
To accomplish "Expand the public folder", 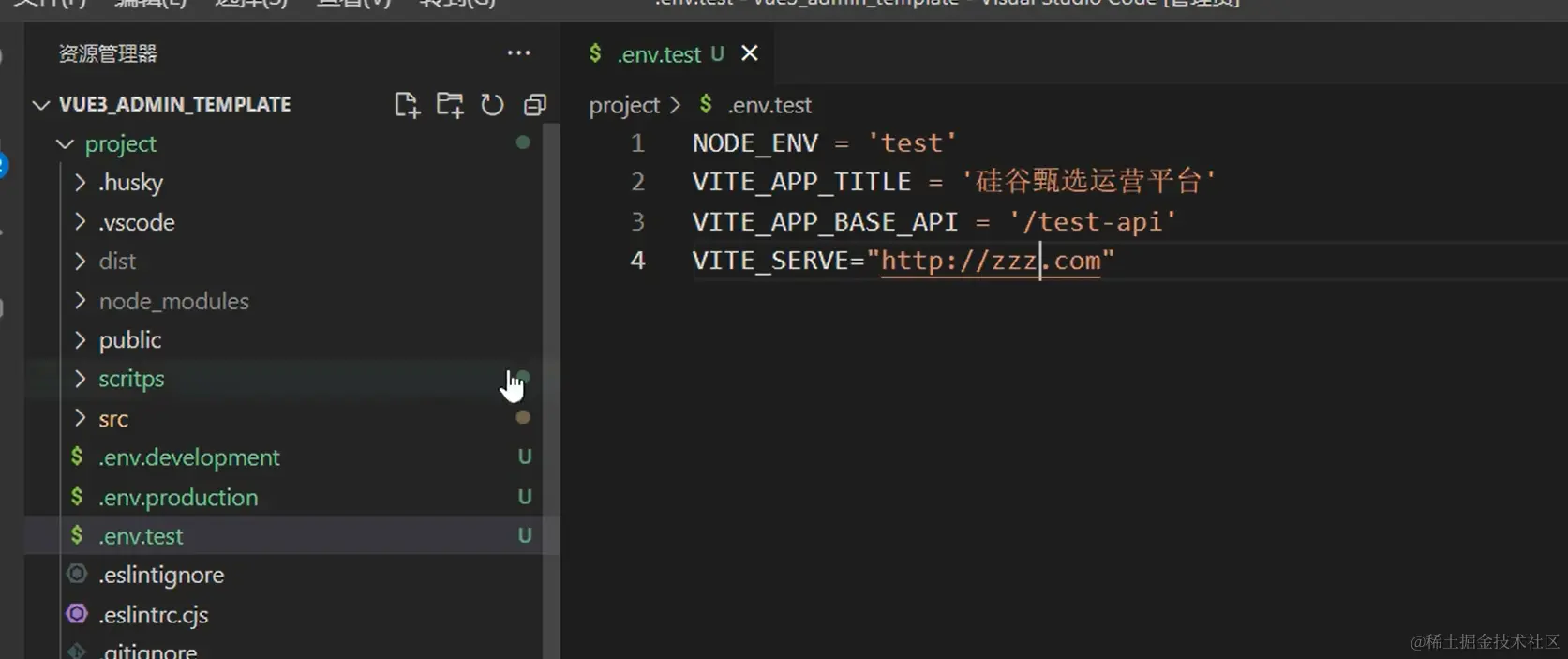I will [81, 339].
